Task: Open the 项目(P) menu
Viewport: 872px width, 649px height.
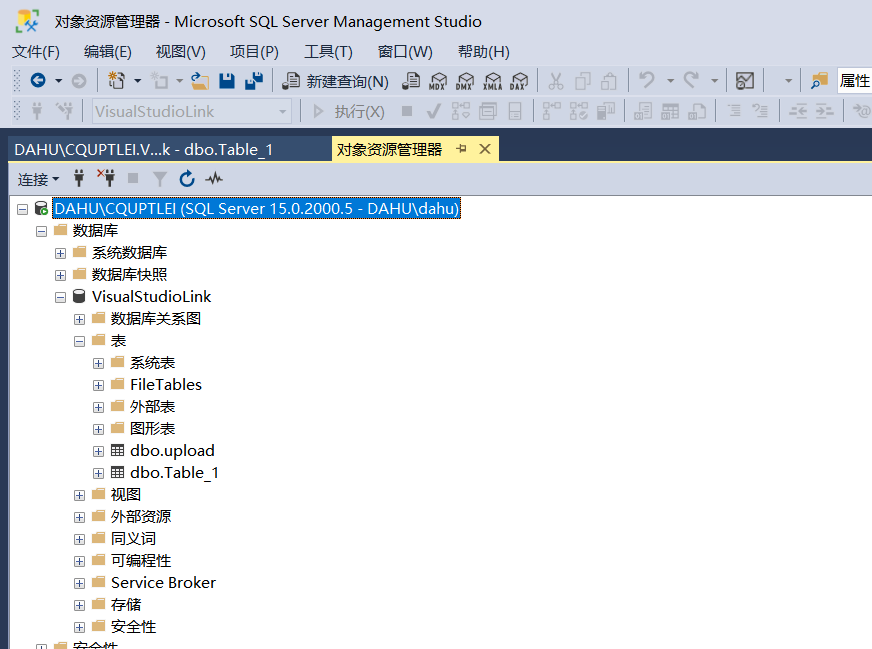Action: click(x=254, y=52)
